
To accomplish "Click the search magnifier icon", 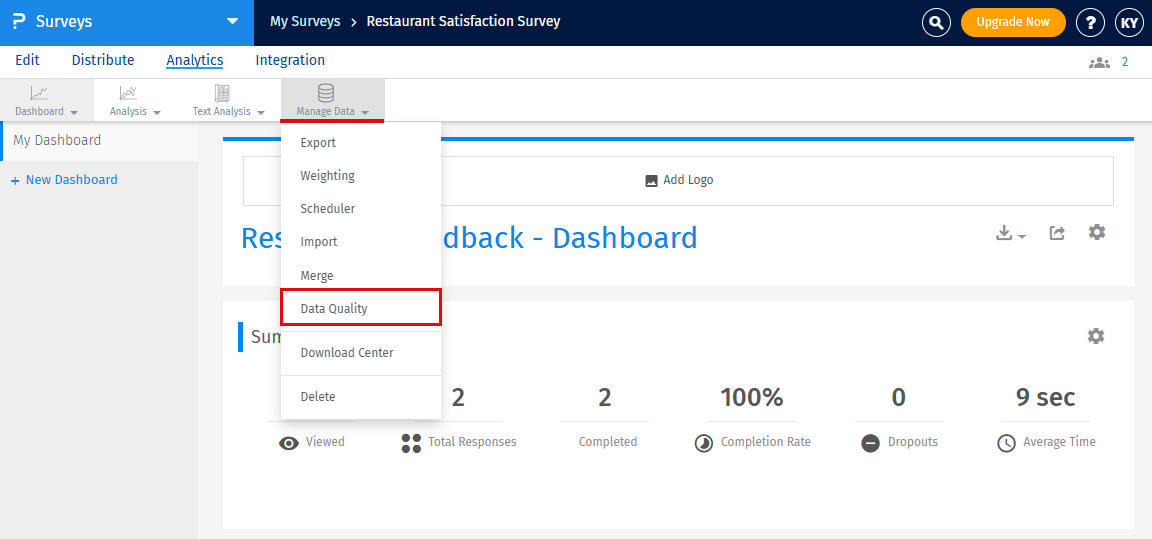I will click(x=936, y=22).
